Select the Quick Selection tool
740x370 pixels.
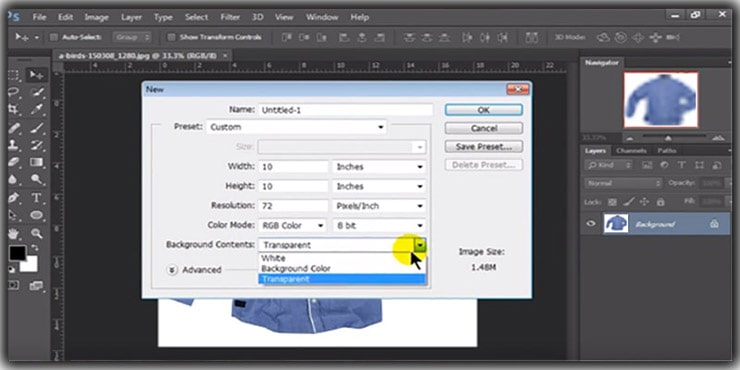[x=37, y=92]
